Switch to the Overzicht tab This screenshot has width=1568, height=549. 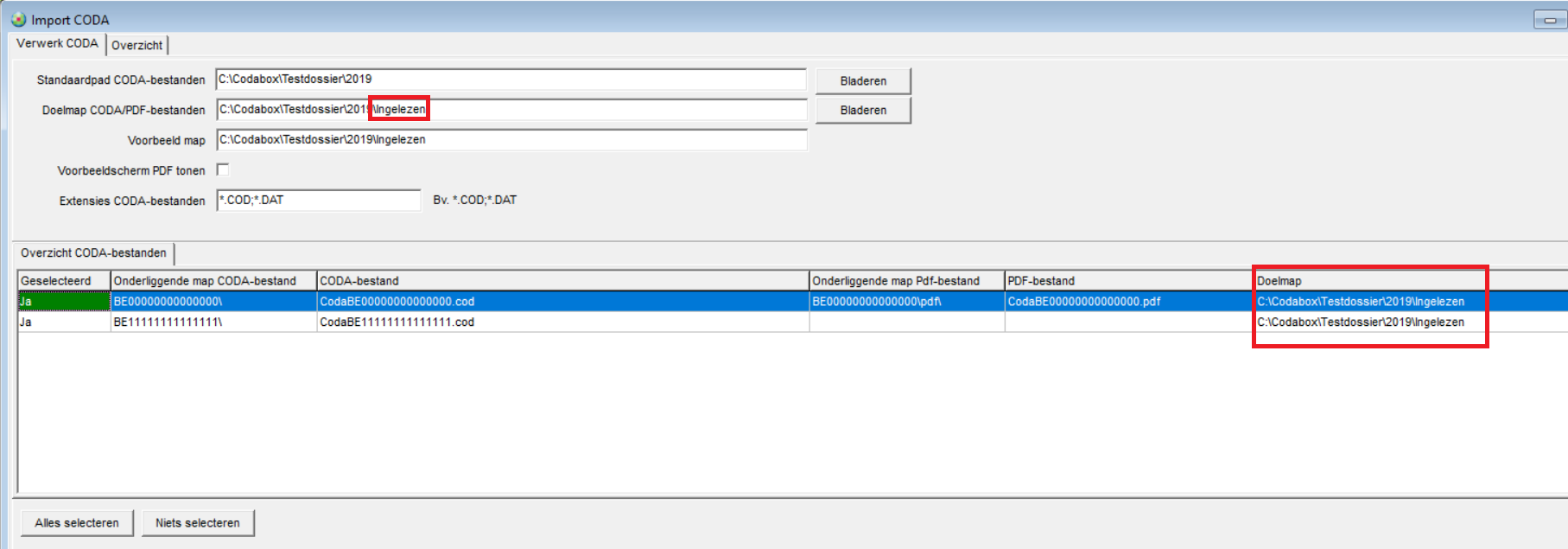click(136, 45)
